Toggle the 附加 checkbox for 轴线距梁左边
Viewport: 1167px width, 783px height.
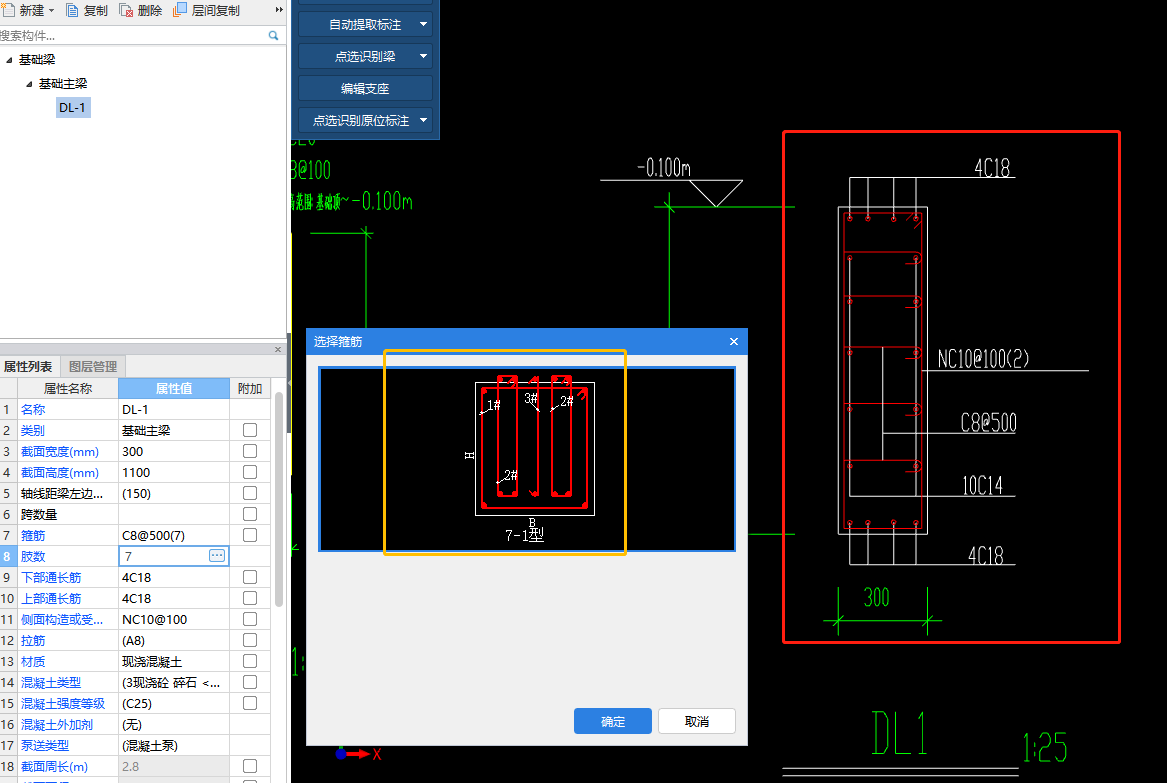pyautogui.click(x=250, y=493)
